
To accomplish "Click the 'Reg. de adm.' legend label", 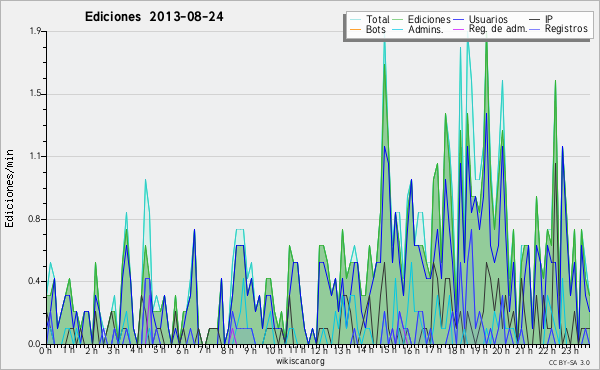I will [x=498, y=29].
